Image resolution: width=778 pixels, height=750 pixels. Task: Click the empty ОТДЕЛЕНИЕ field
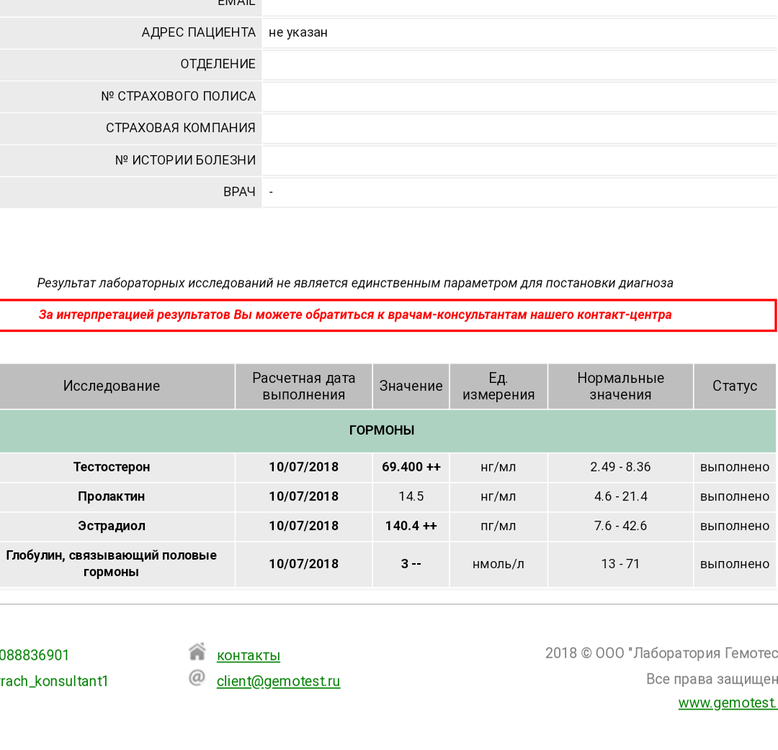(x=518, y=64)
